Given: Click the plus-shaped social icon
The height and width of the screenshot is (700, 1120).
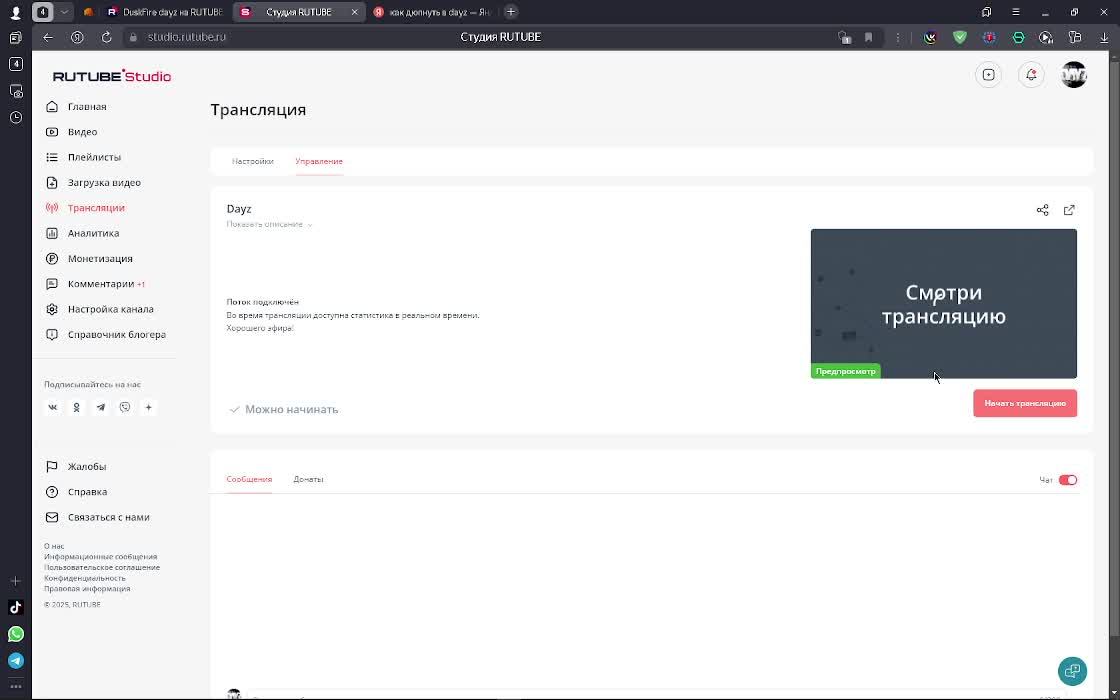Looking at the screenshot, I should pyautogui.click(x=149, y=407).
